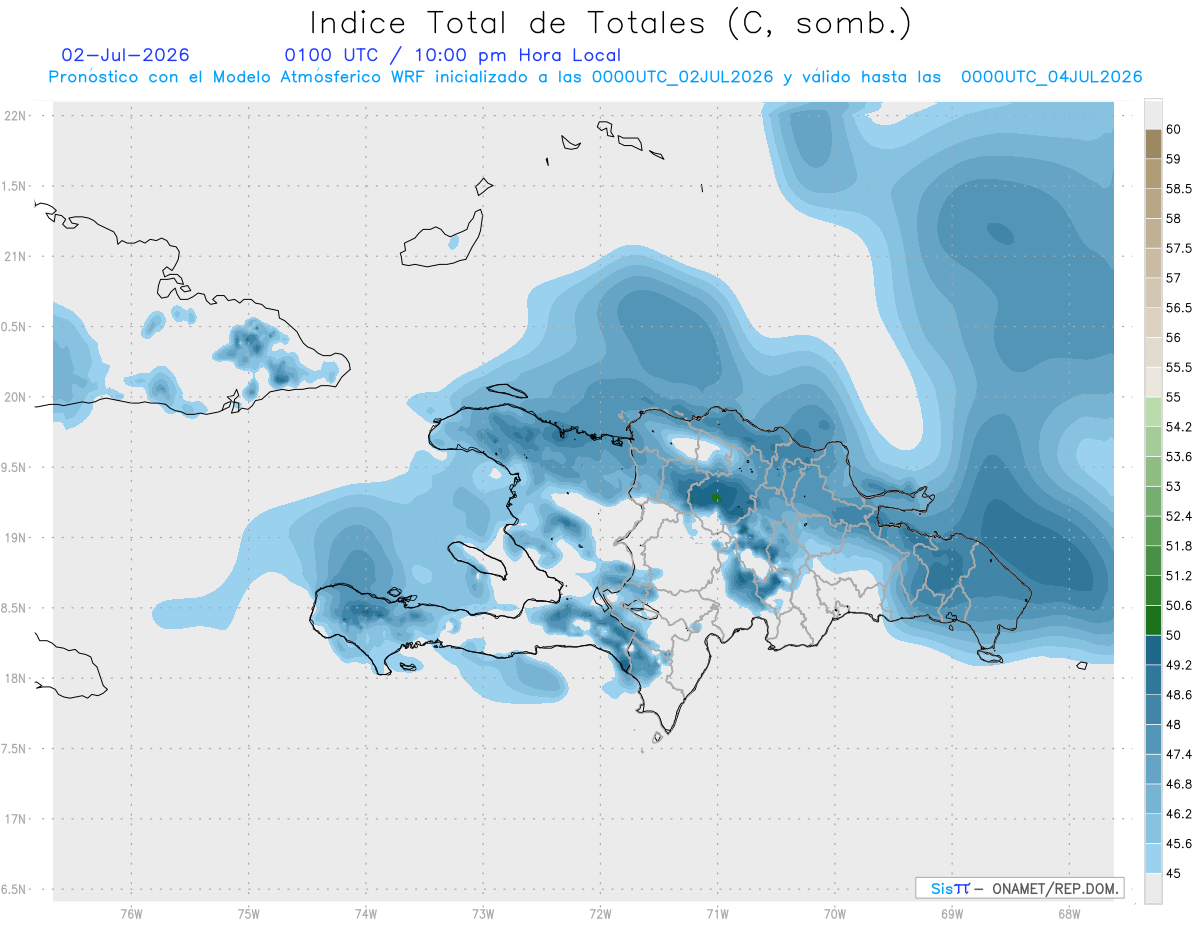
Task: Click the title 'Indice Total de Totales (C, somb.)'
Action: click(611, 23)
